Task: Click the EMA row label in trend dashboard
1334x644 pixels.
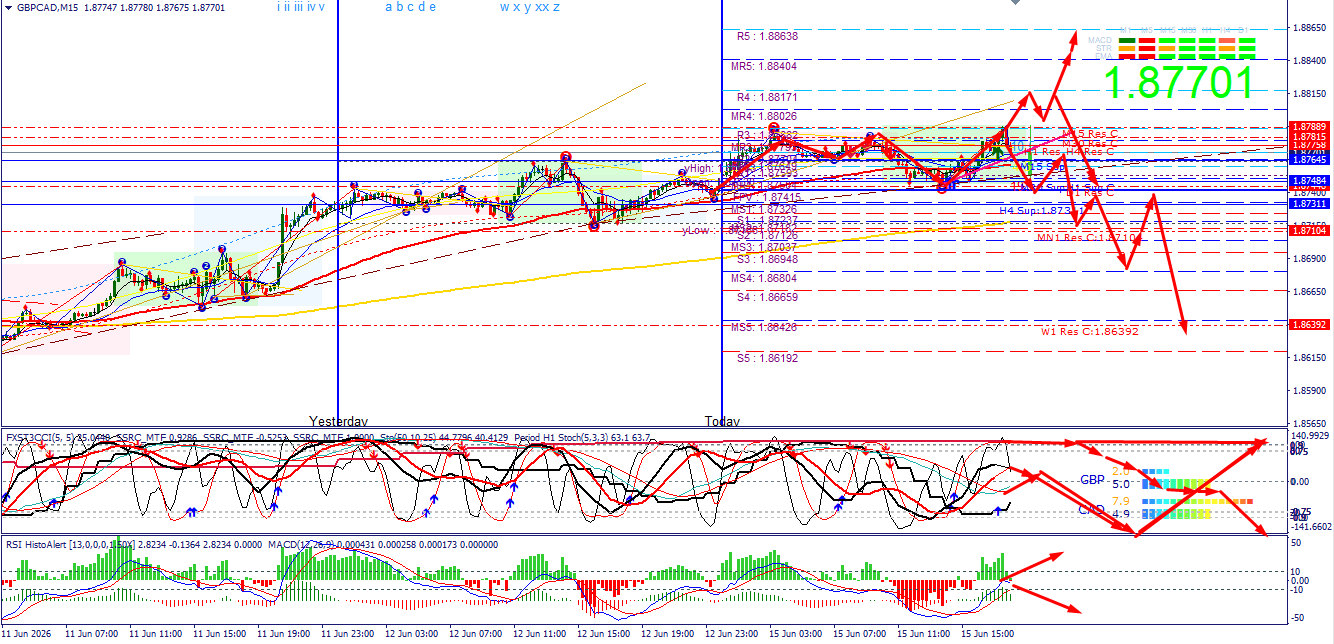Action: point(1104,56)
